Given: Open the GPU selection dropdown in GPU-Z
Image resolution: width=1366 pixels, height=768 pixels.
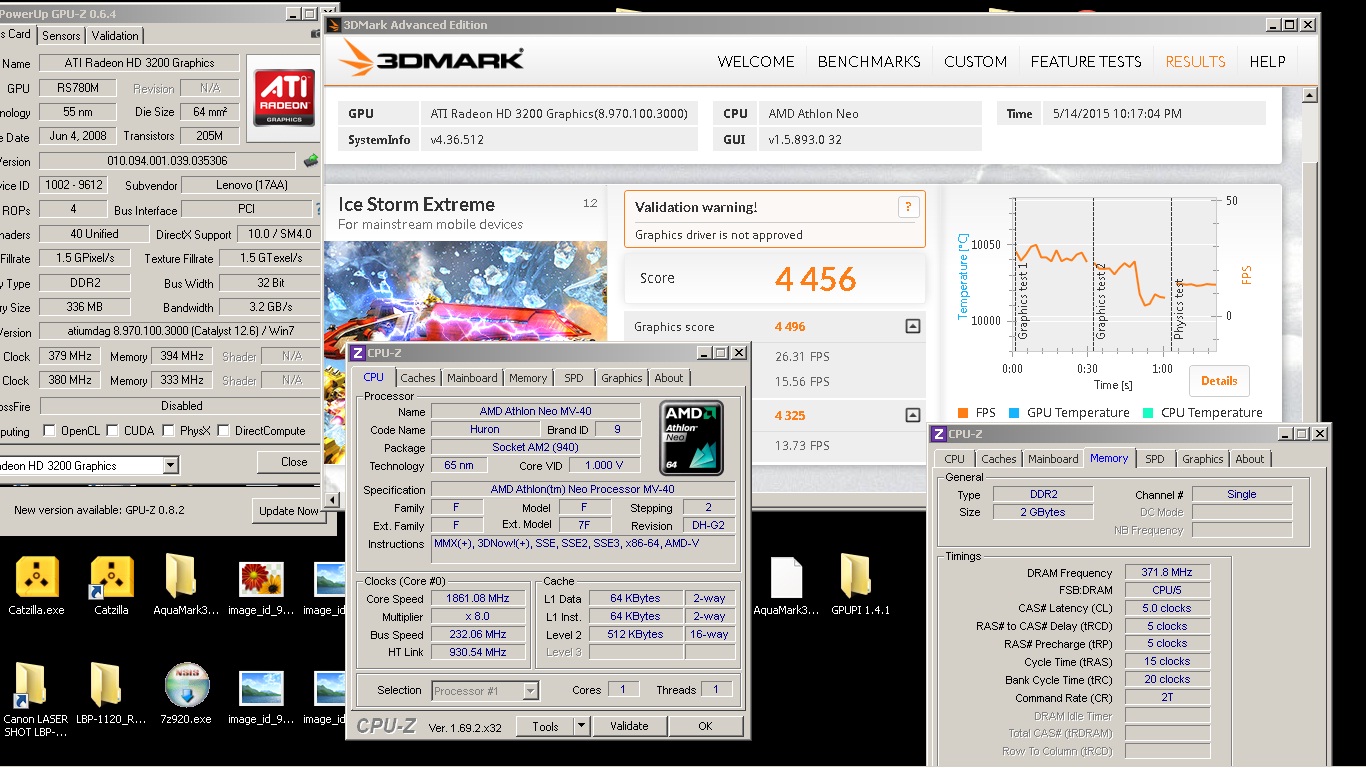Looking at the screenshot, I should [x=170, y=465].
